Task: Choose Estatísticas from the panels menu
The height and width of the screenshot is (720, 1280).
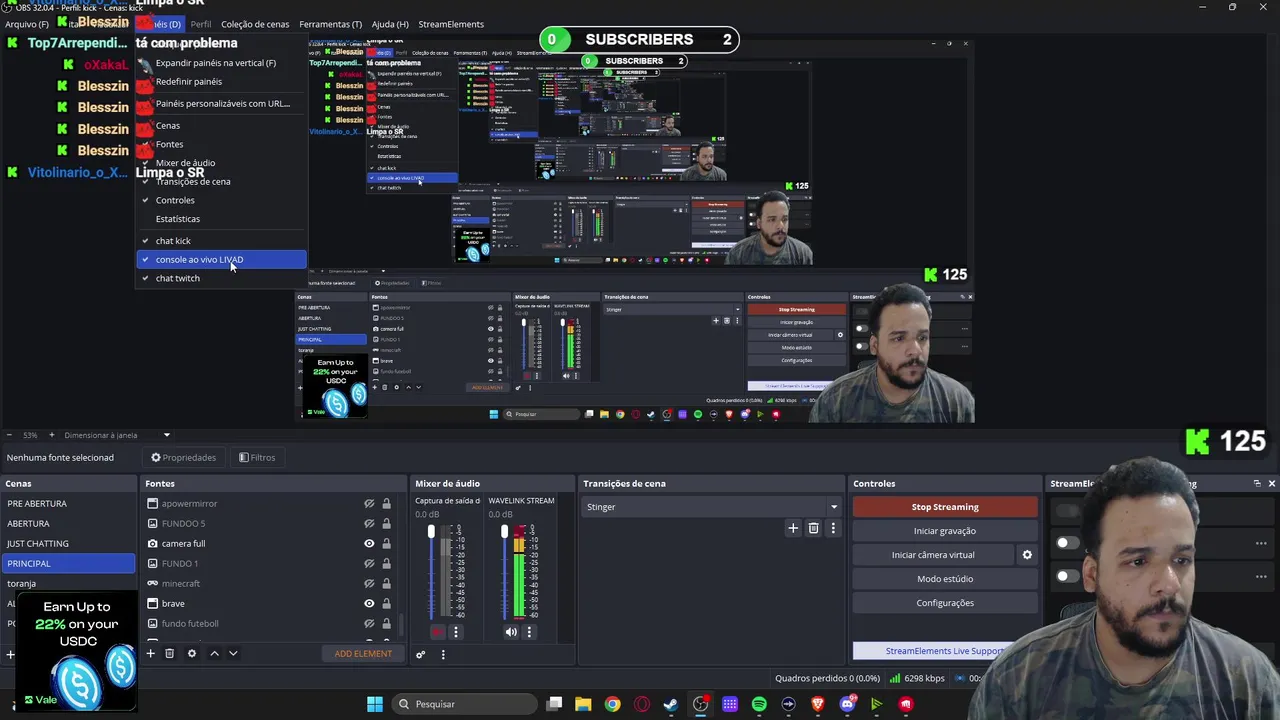Action: 221,219
